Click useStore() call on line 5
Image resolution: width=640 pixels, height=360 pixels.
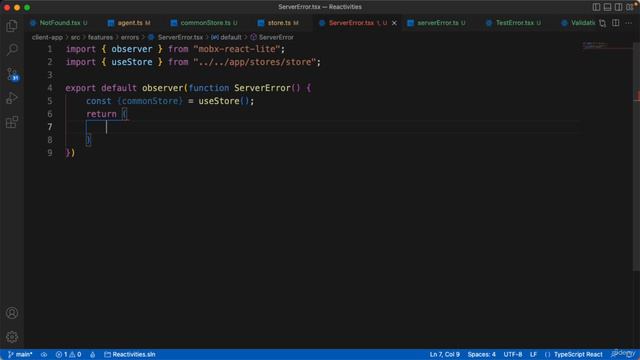coord(224,101)
